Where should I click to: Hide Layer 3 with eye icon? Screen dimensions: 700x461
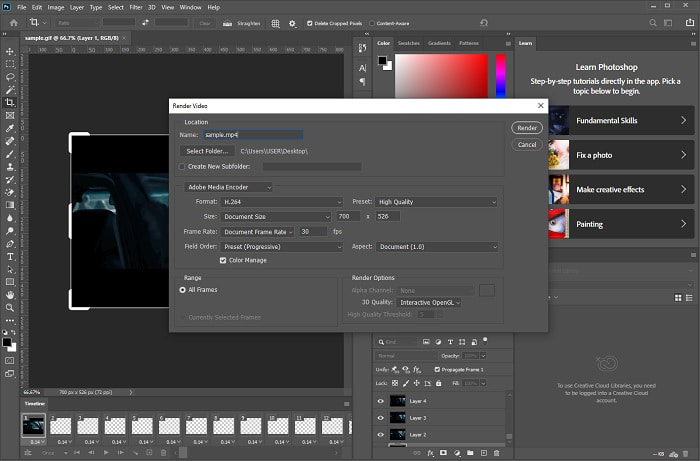pos(380,418)
